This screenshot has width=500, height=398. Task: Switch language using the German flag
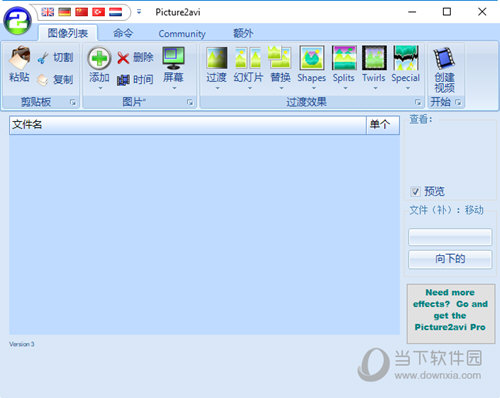65,12
